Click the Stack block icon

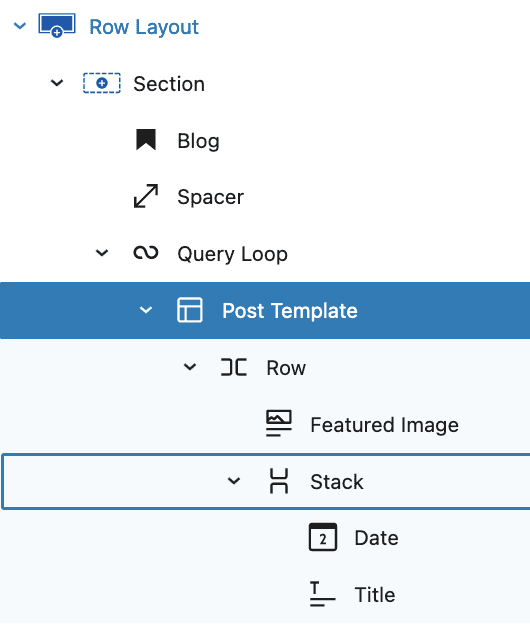click(x=279, y=481)
